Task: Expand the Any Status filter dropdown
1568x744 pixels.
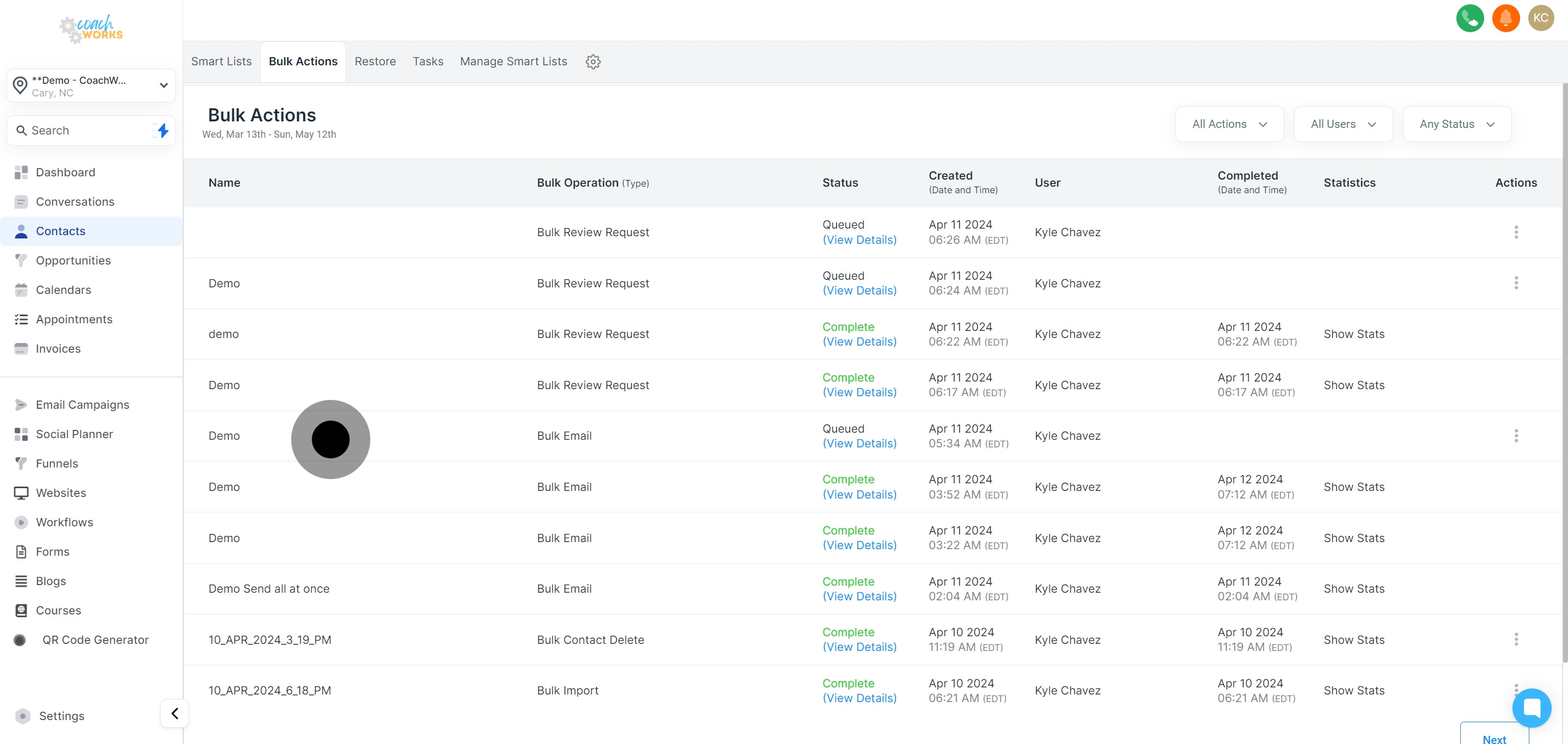Action: (x=1456, y=124)
